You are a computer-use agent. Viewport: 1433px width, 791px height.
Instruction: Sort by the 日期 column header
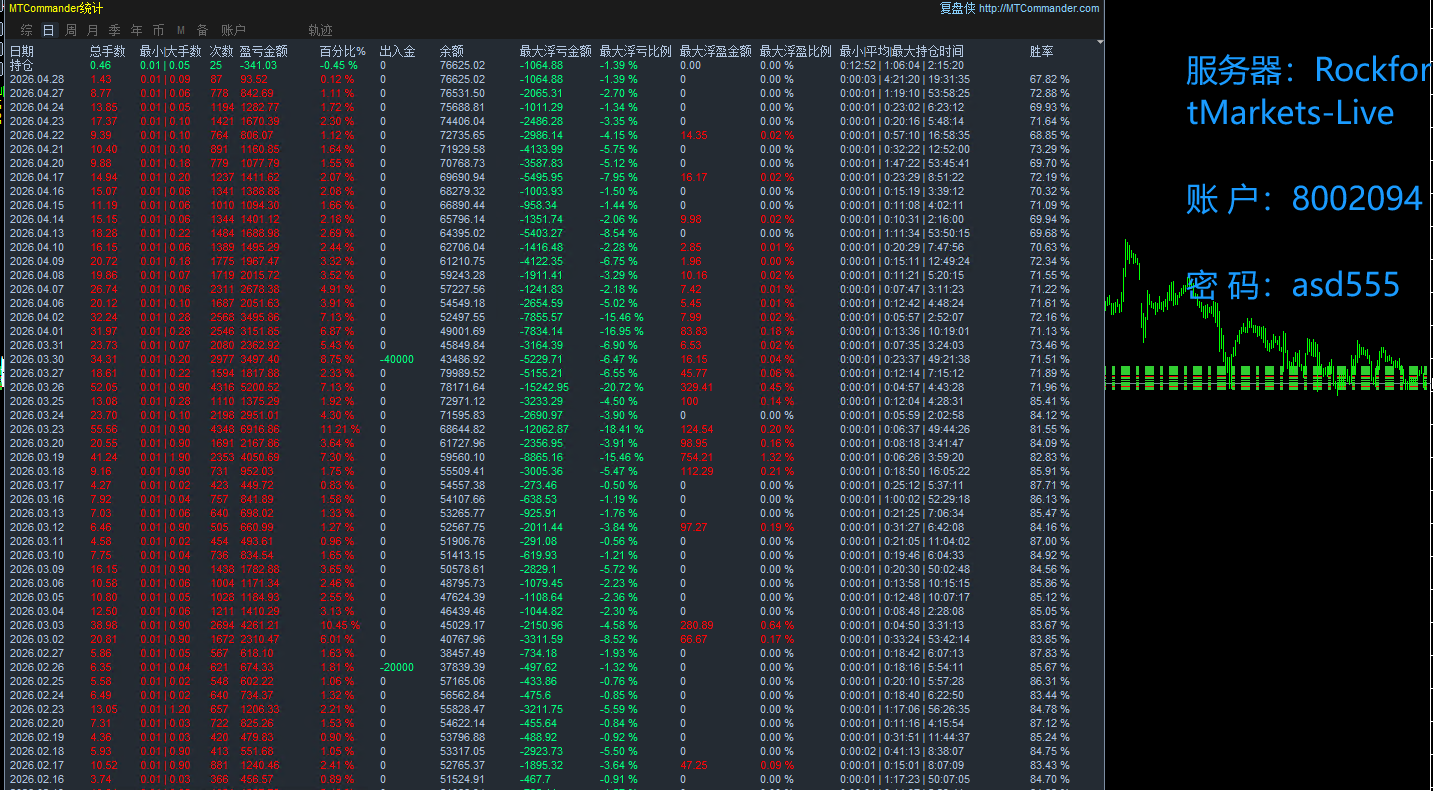[22, 51]
